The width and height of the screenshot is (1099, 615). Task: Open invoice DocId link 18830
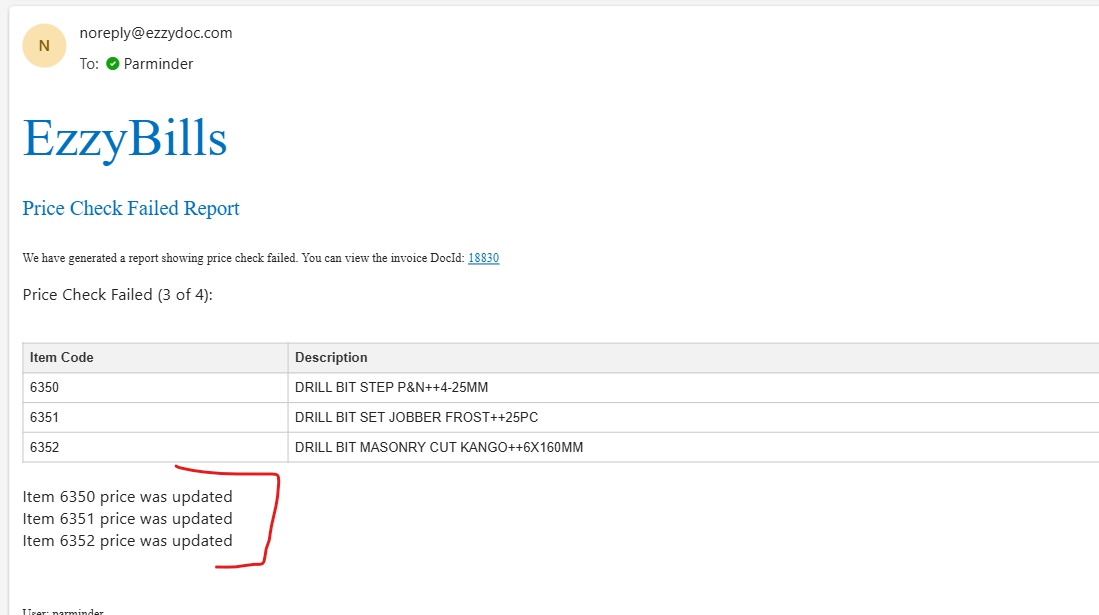pos(484,258)
